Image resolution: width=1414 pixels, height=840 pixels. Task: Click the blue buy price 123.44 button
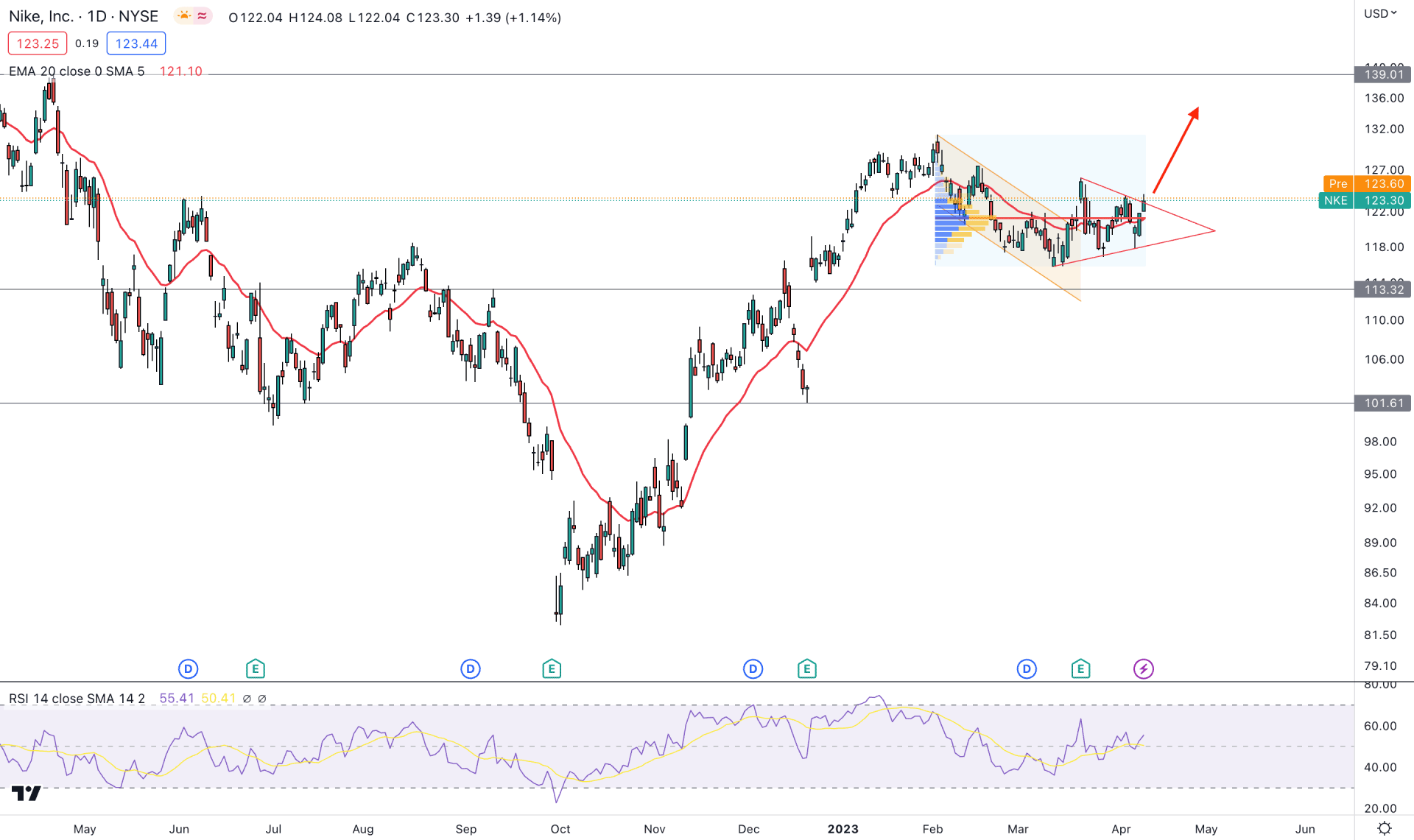[x=136, y=43]
